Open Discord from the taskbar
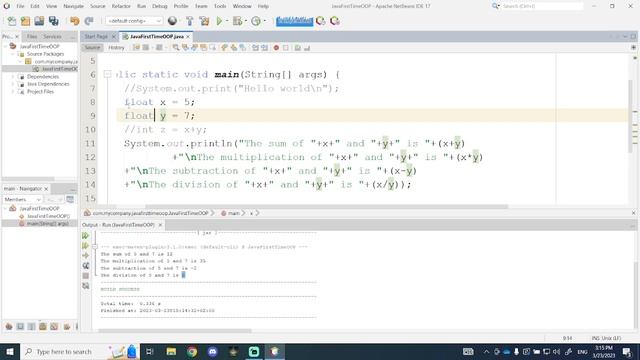This screenshot has width=640, height=360. pos(213,351)
